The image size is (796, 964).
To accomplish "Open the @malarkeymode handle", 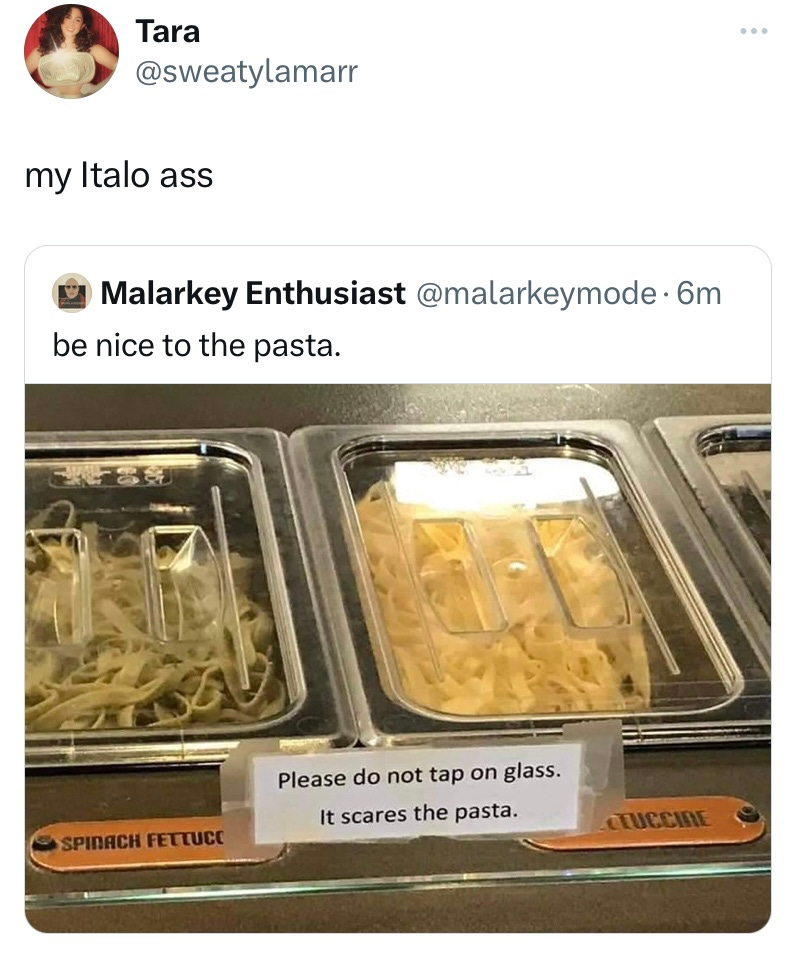I will point(537,293).
